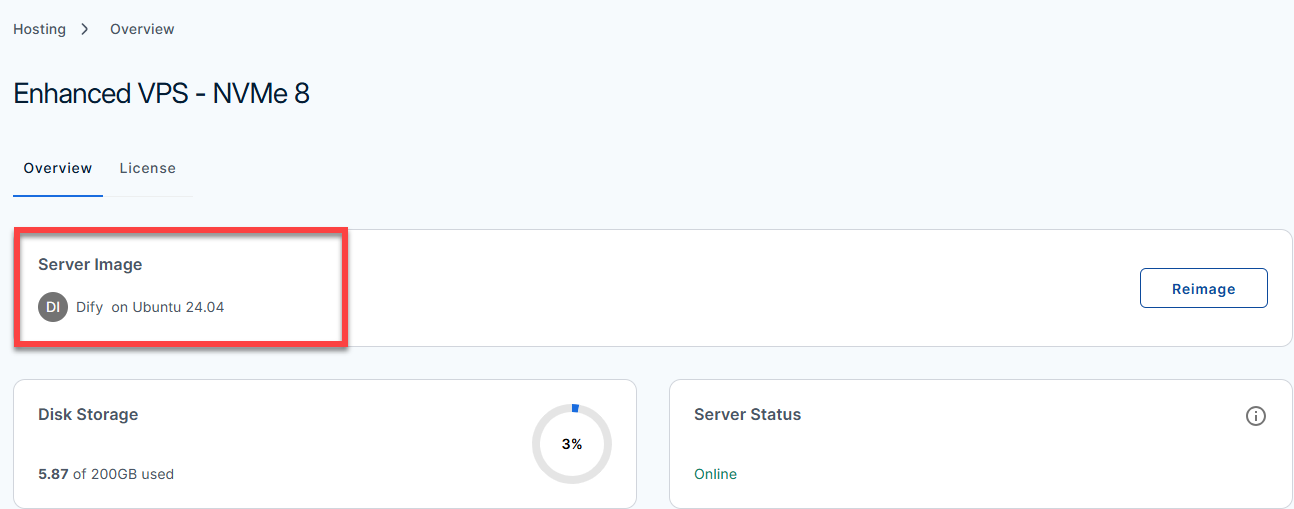Click the Server Status heading
The height and width of the screenshot is (509, 1294).
pos(748,414)
